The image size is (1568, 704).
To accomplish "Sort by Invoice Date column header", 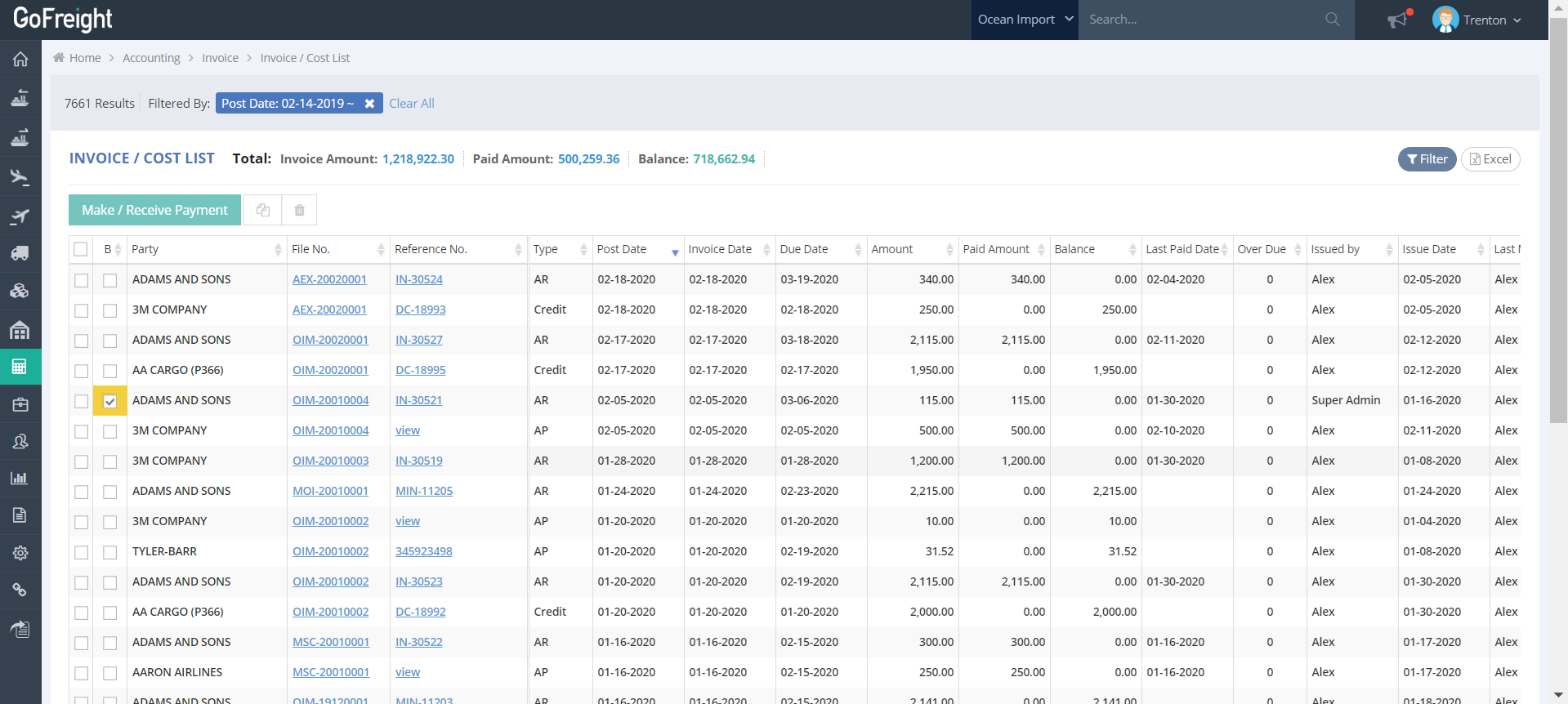I will point(729,249).
